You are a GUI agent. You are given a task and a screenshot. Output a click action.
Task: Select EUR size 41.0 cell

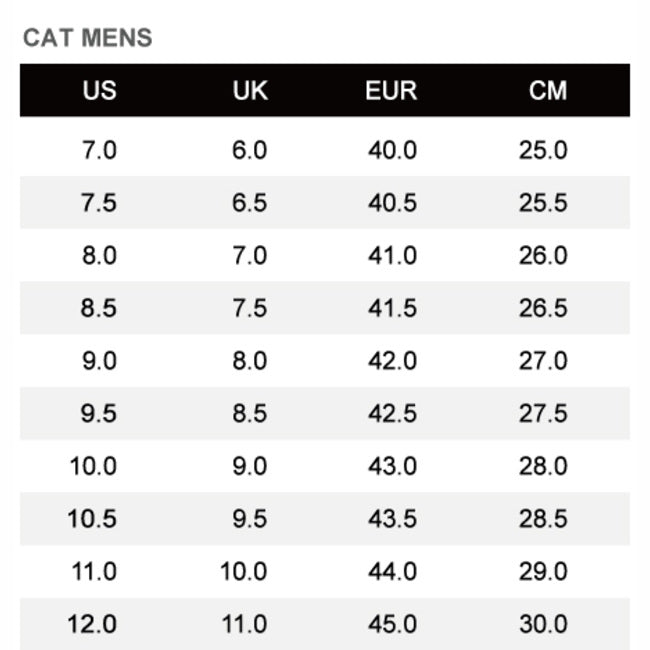(x=392, y=256)
